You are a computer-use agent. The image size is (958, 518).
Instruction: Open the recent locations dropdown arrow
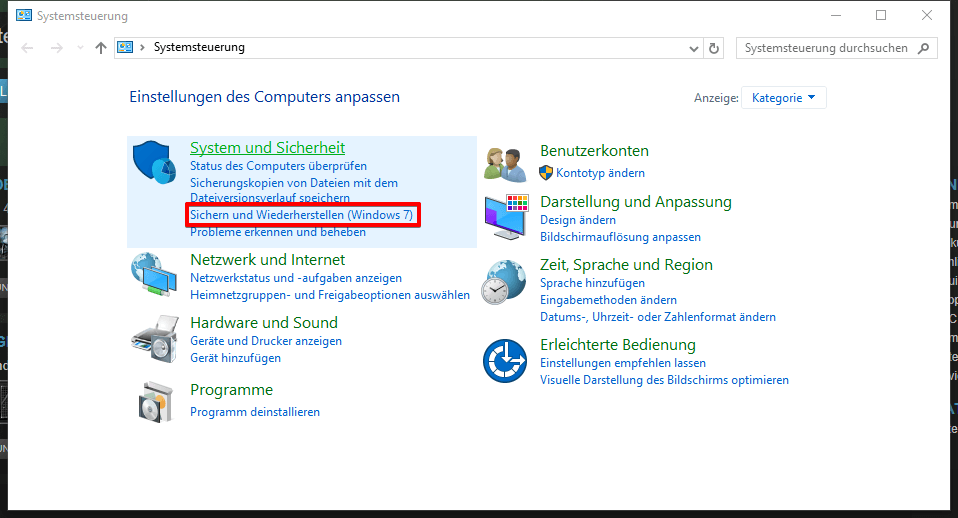click(x=80, y=48)
